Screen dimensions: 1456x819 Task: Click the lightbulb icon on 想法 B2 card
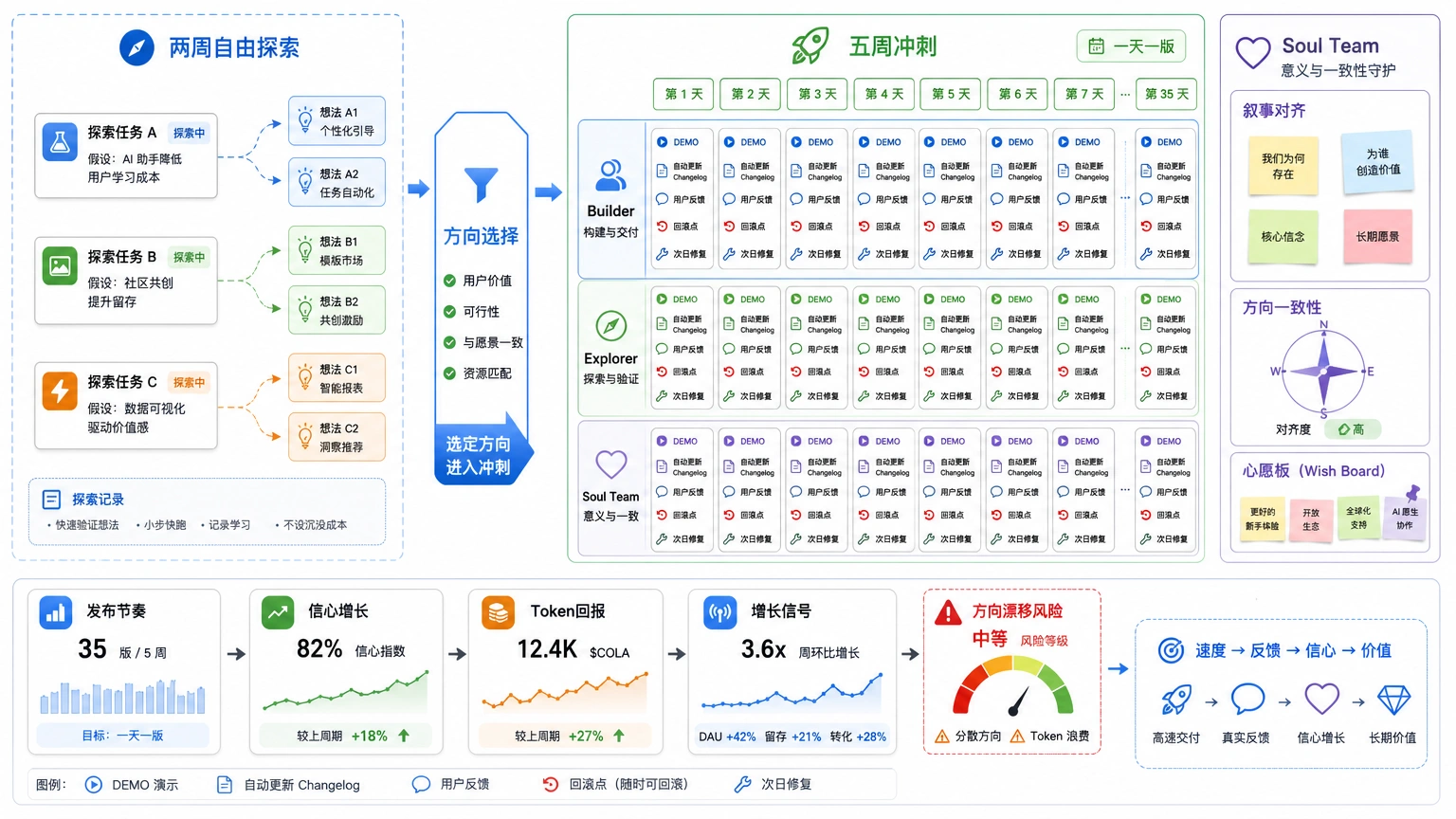[305, 310]
